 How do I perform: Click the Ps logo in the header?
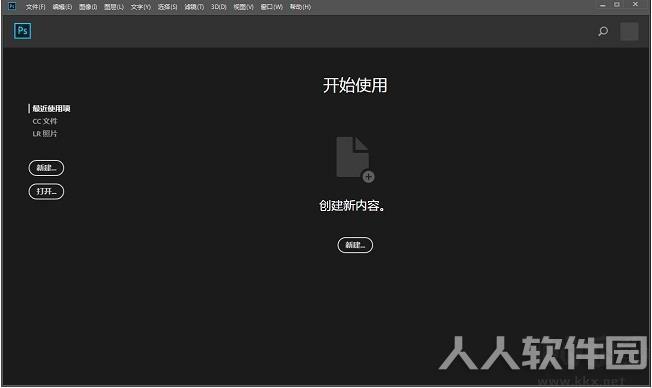point(22,31)
